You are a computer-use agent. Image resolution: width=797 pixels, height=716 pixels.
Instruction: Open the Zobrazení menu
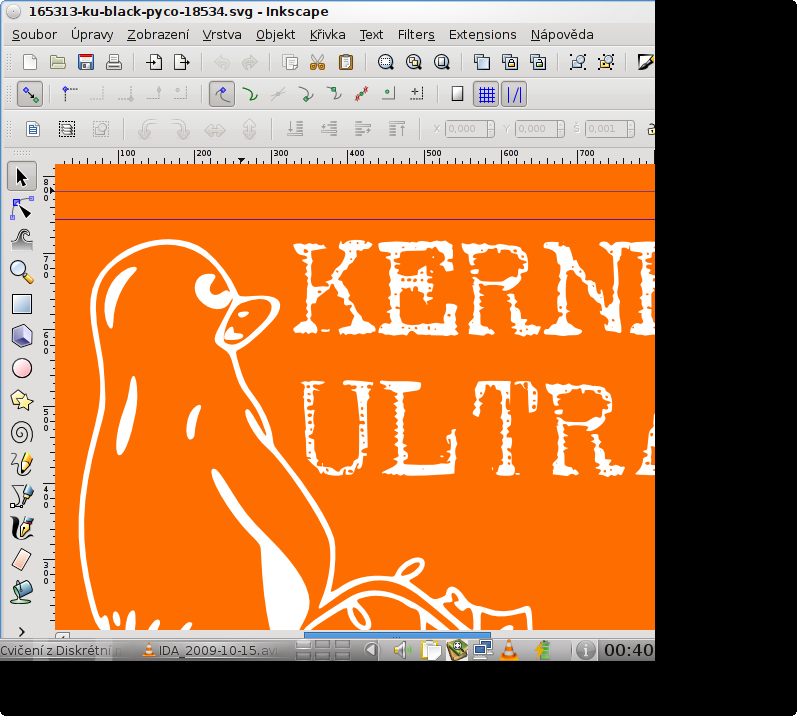click(158, 35)
